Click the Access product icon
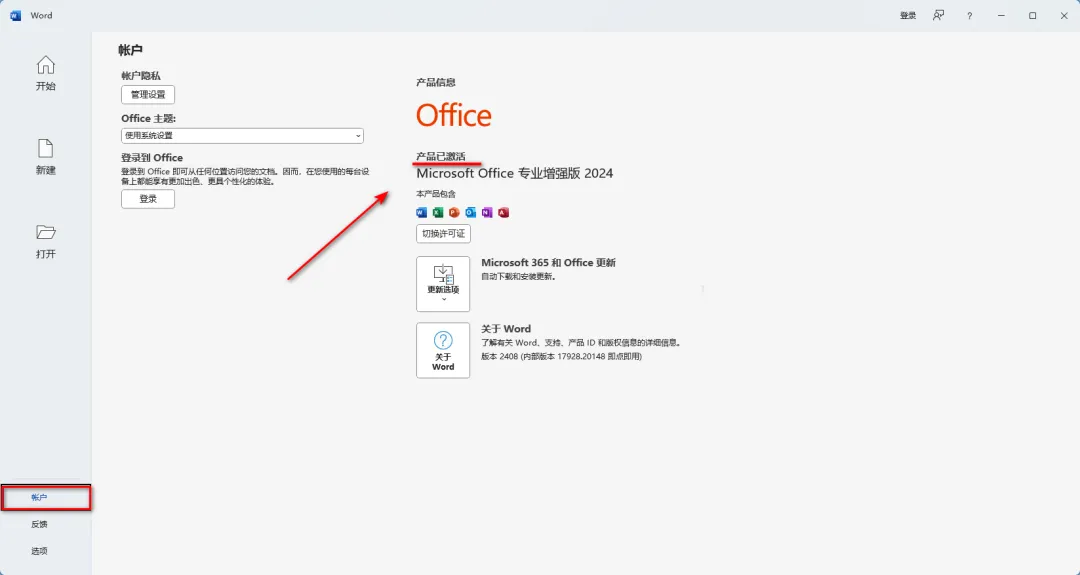The width and height of the screenshot is (1080, 575). (503, 213)
